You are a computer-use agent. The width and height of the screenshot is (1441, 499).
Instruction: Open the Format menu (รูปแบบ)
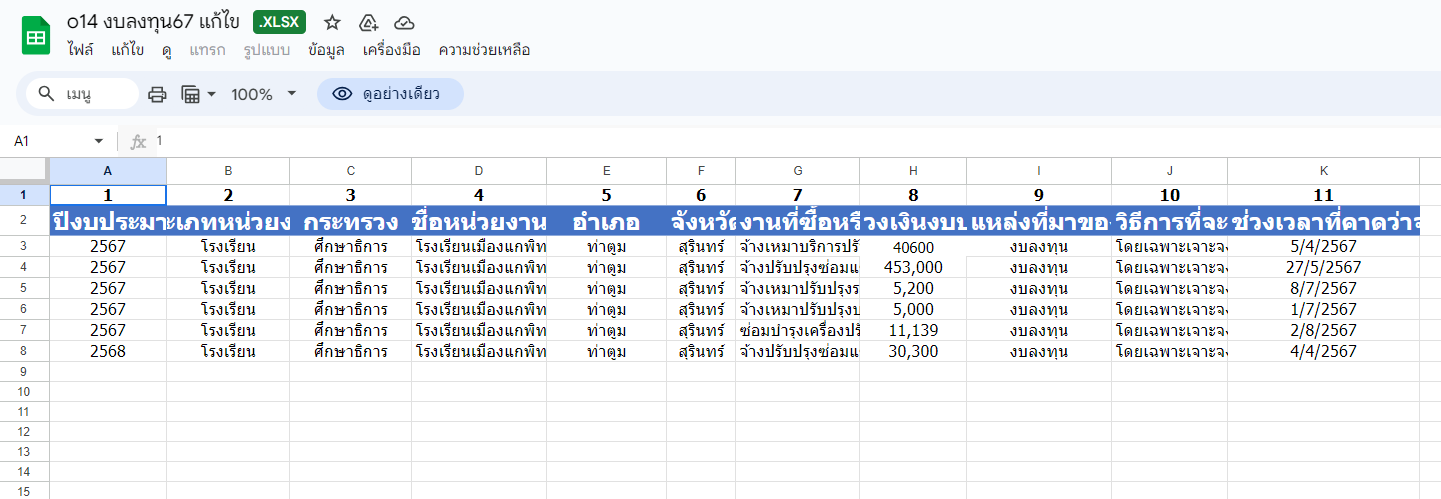pos(267,50)
